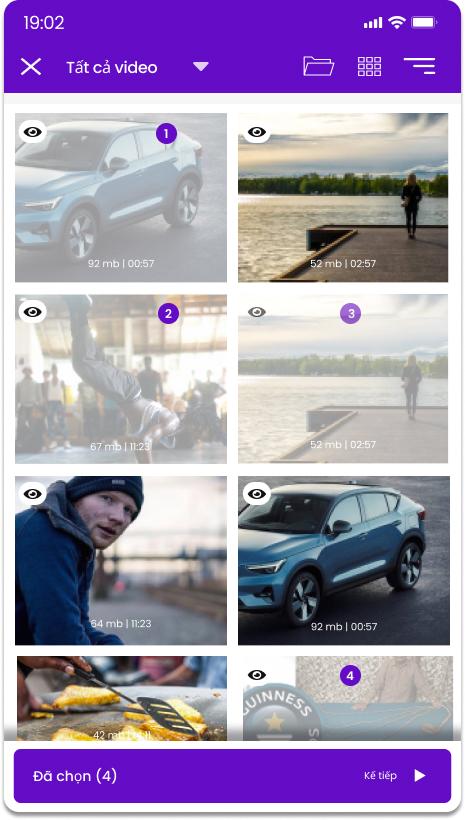Tap the Kế tiếp next button
This screenshot has width=465, height=820.
tap(380, 776)
